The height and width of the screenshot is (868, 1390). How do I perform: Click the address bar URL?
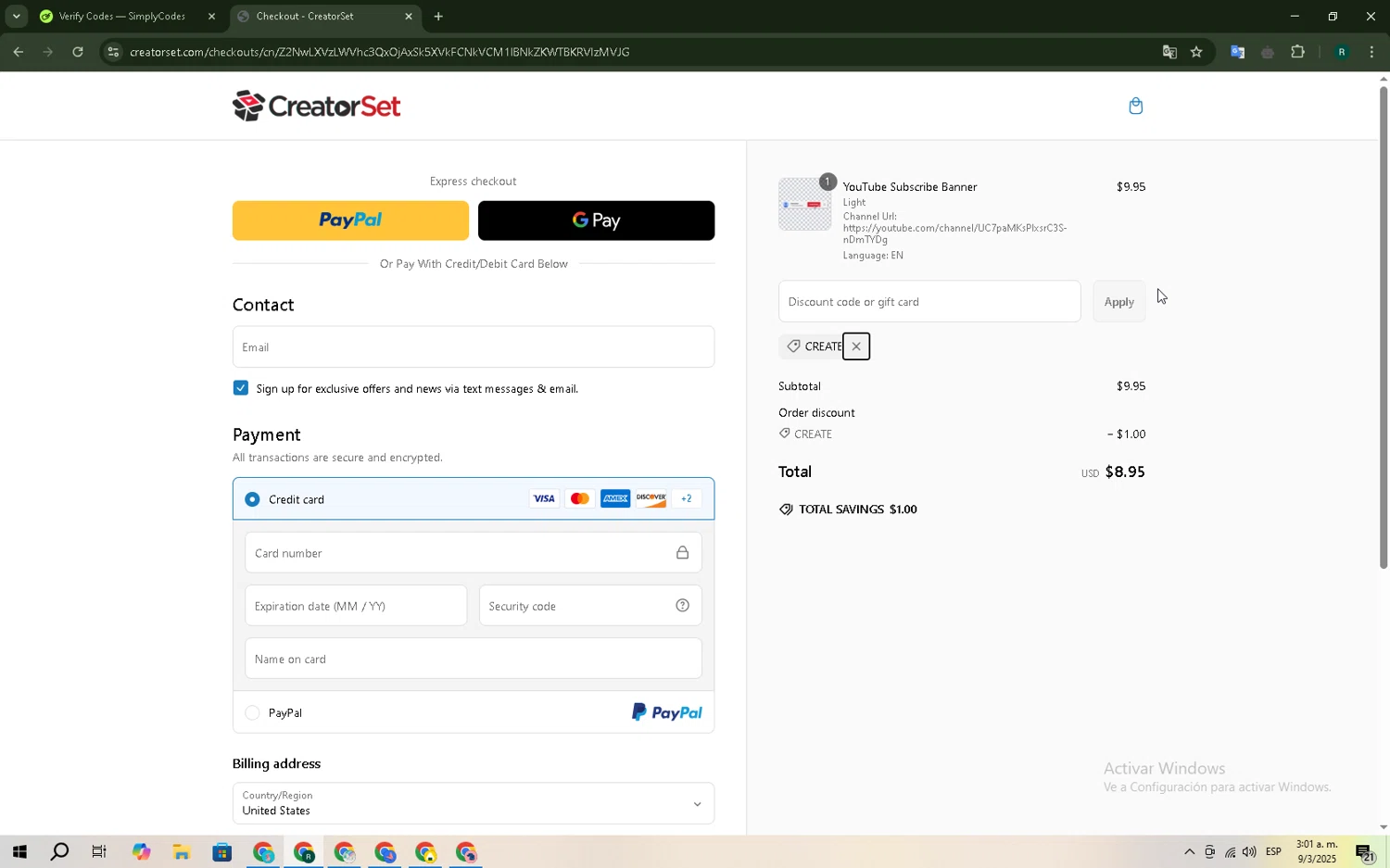(x=380, y=52)
